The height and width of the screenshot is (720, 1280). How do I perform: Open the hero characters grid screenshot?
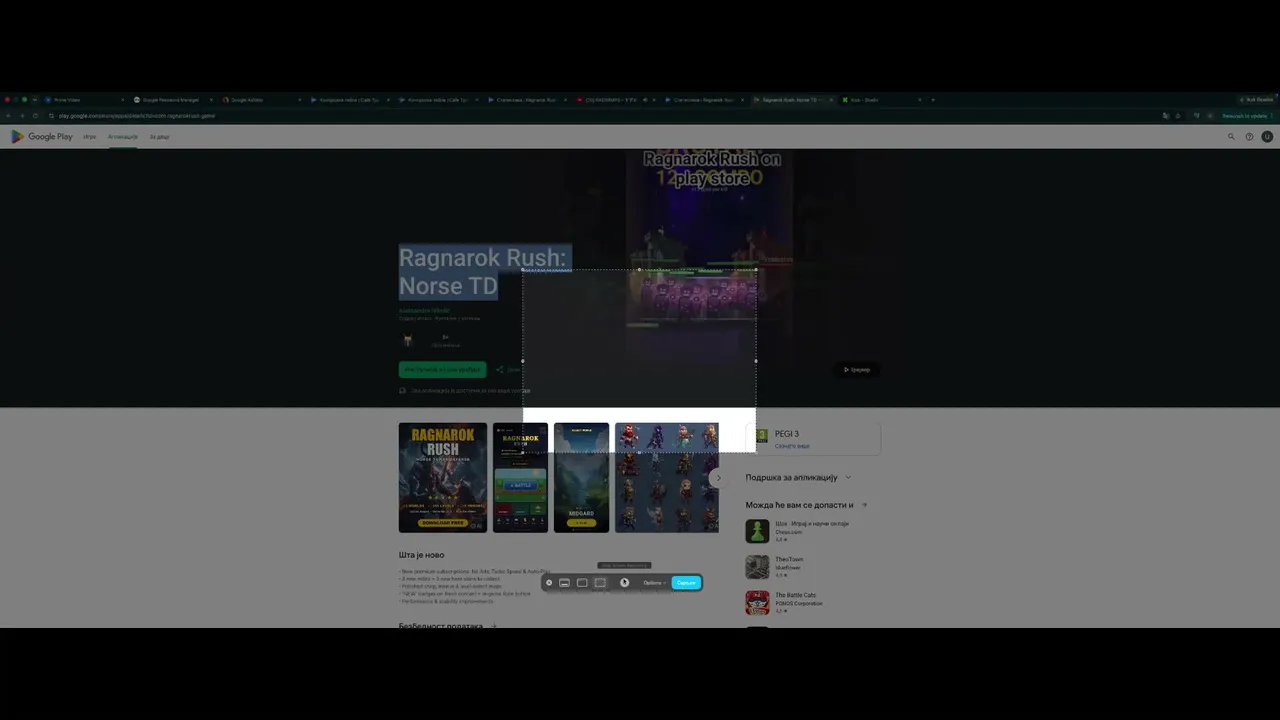667,477
